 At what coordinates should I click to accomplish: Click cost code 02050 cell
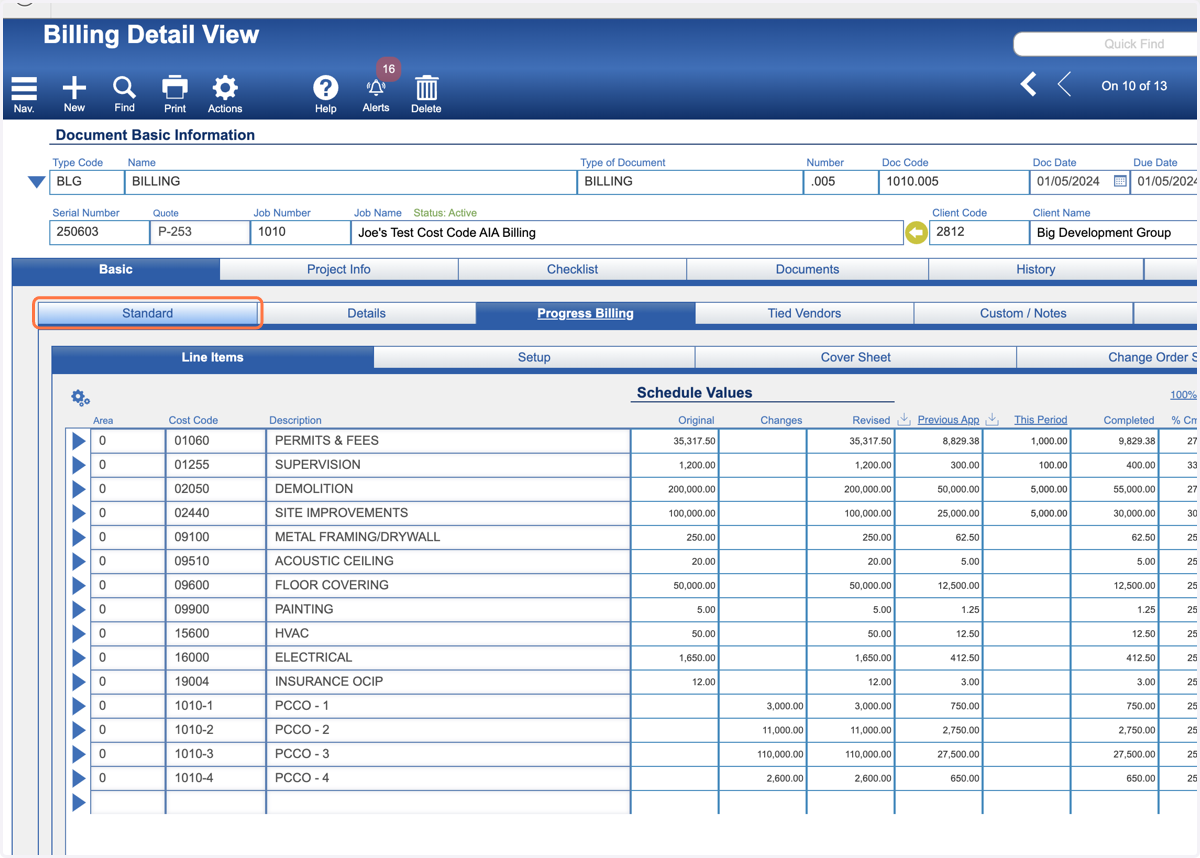point(215,489)
